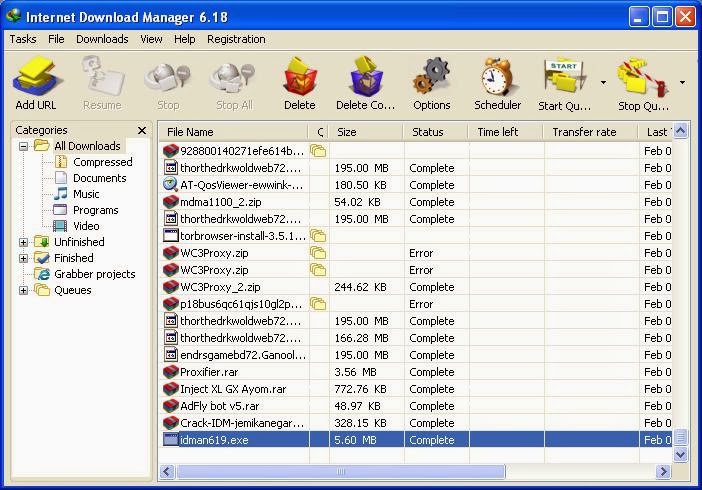This screenshot has width=702, height=490.
Task: Click the Stop Queue icon
Action: click(x=643, y=77)
